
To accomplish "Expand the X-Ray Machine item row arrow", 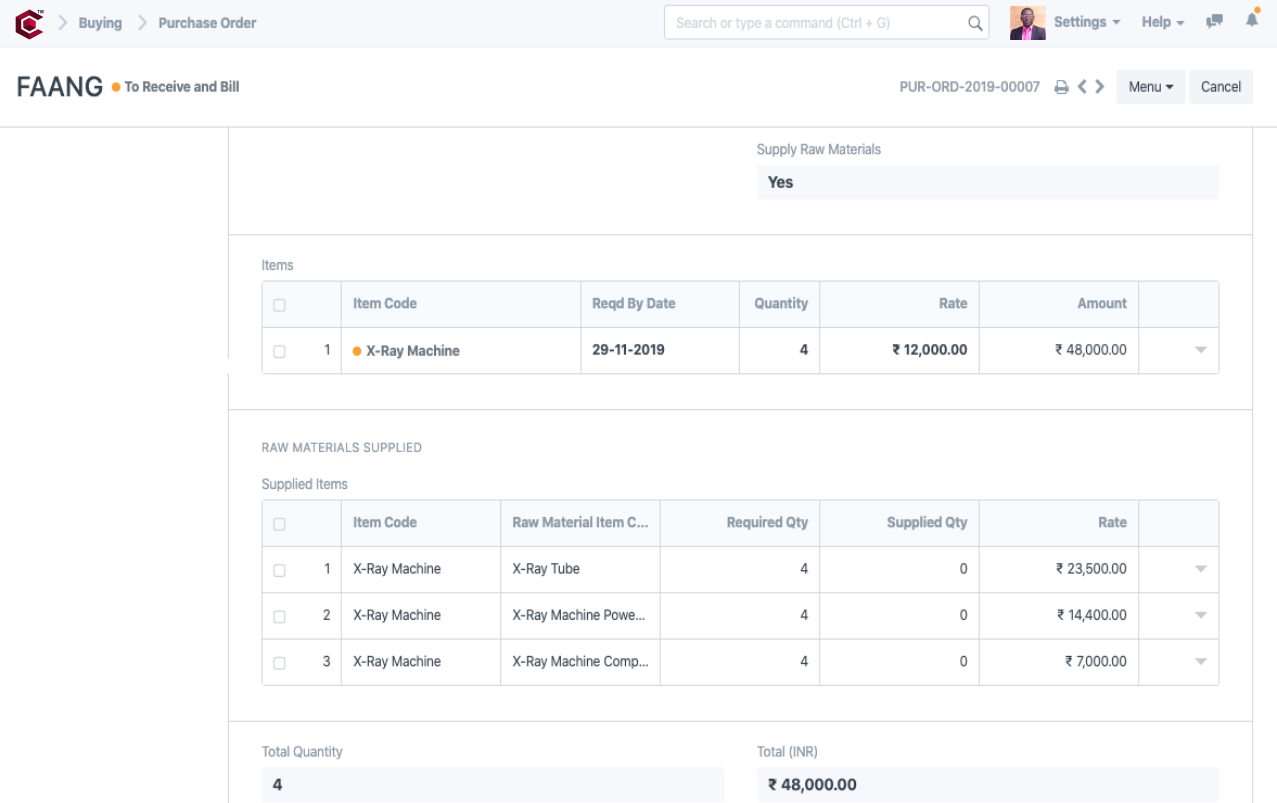I will pyautogui.click(x=1200, y=351).
